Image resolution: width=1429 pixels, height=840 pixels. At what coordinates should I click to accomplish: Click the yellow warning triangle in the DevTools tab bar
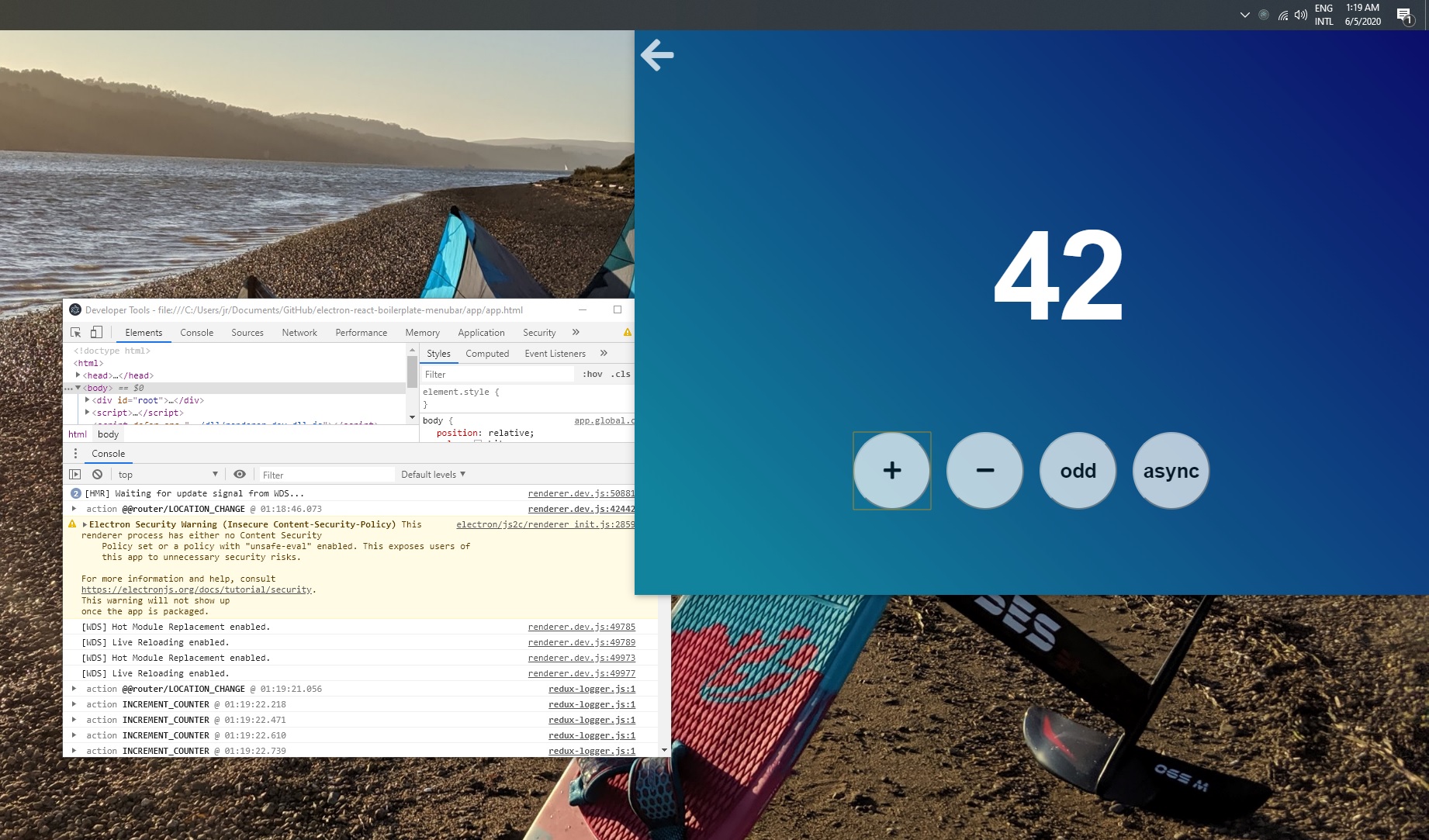point(627,332)
